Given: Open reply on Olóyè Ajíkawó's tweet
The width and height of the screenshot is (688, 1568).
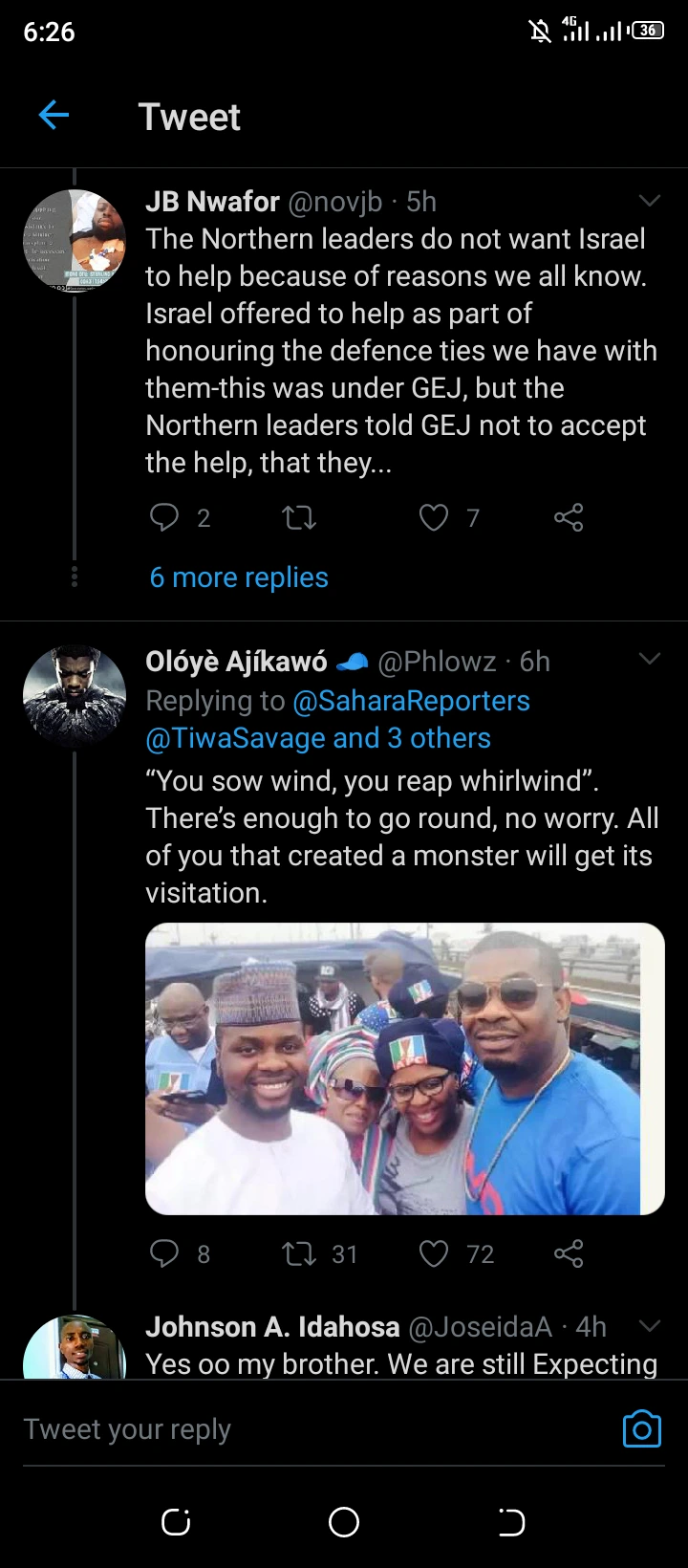Looking at the screenshot, I should 164,1253.
